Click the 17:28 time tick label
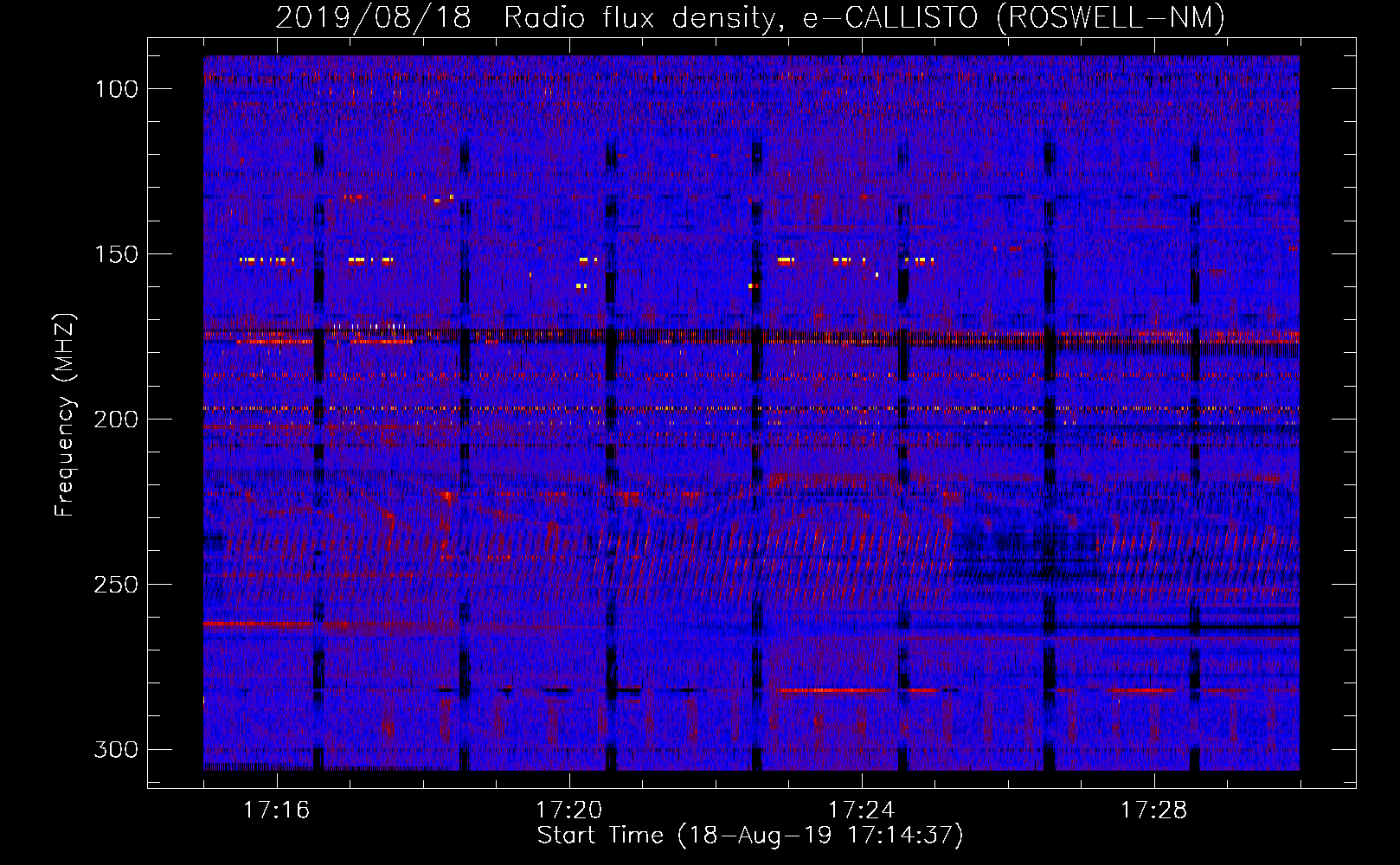This screenshot has height=865, width=1400. [x=1153, y=811]
